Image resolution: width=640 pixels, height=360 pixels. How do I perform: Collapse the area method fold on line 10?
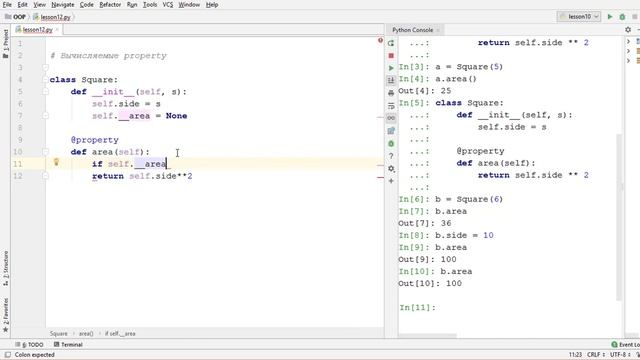(45, 152)
